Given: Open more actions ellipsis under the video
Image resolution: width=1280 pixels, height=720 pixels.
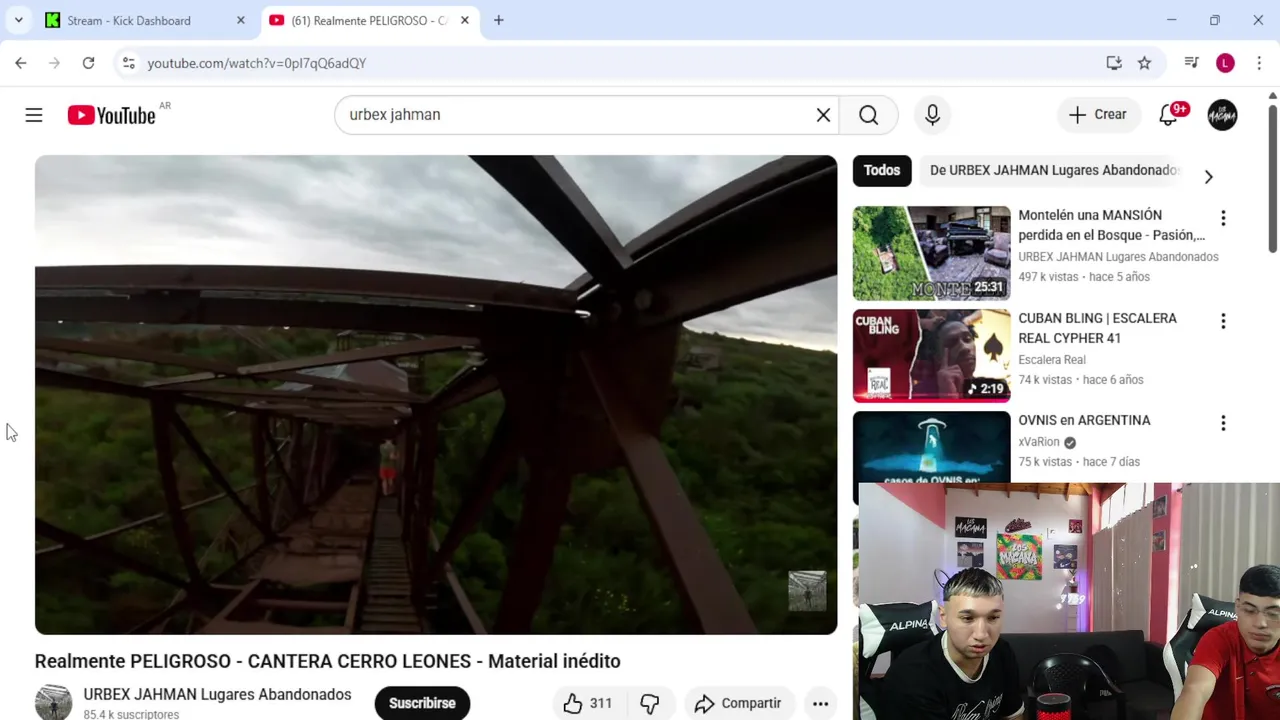Looking at the screenshot, I should (x=820, y=703).
